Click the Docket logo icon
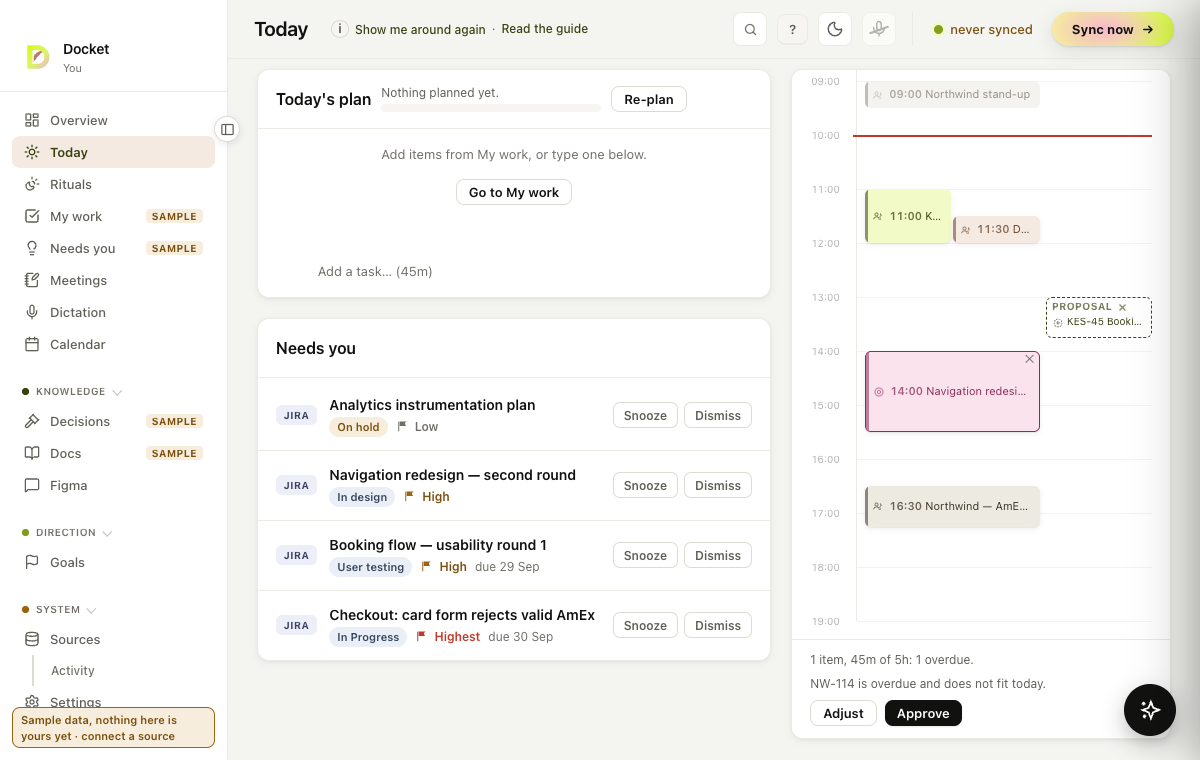The height and width of the screenshot is (760, 1200). point(38,57)
